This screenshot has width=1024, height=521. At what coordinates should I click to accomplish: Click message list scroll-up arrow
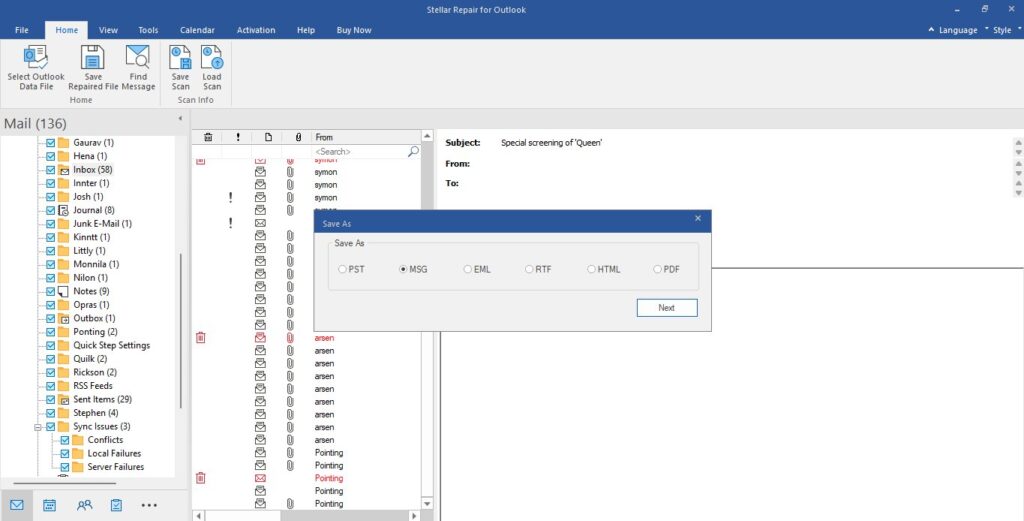point(427,136)
